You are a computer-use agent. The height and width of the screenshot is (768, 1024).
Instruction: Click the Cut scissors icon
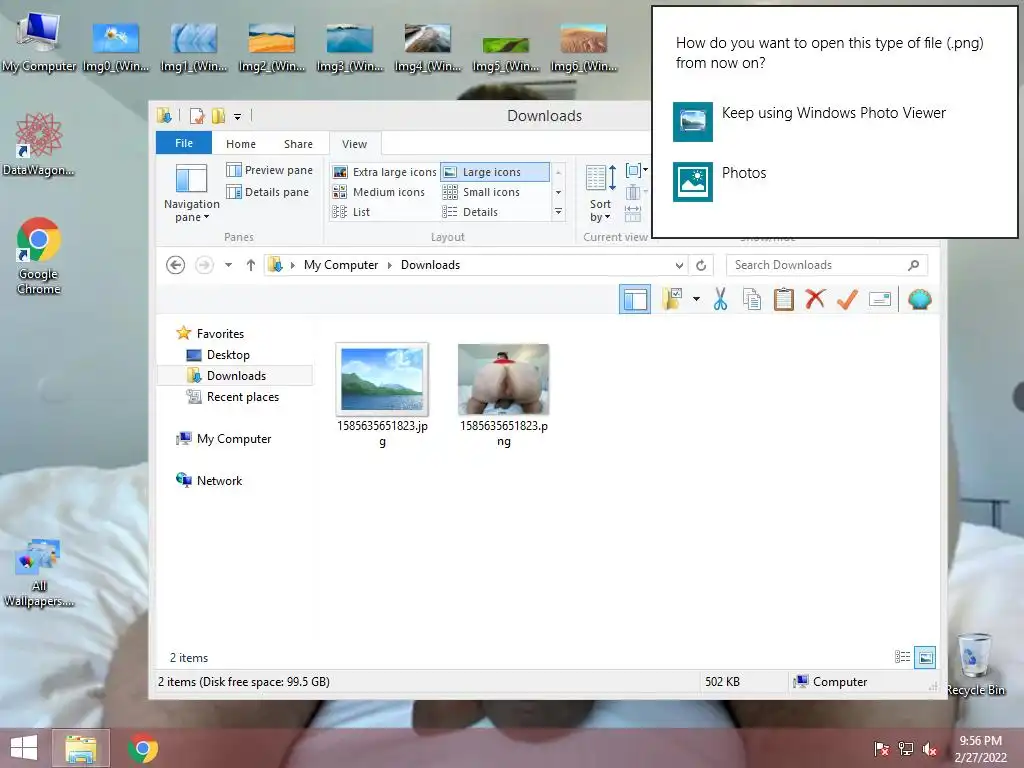coord(720,300)
